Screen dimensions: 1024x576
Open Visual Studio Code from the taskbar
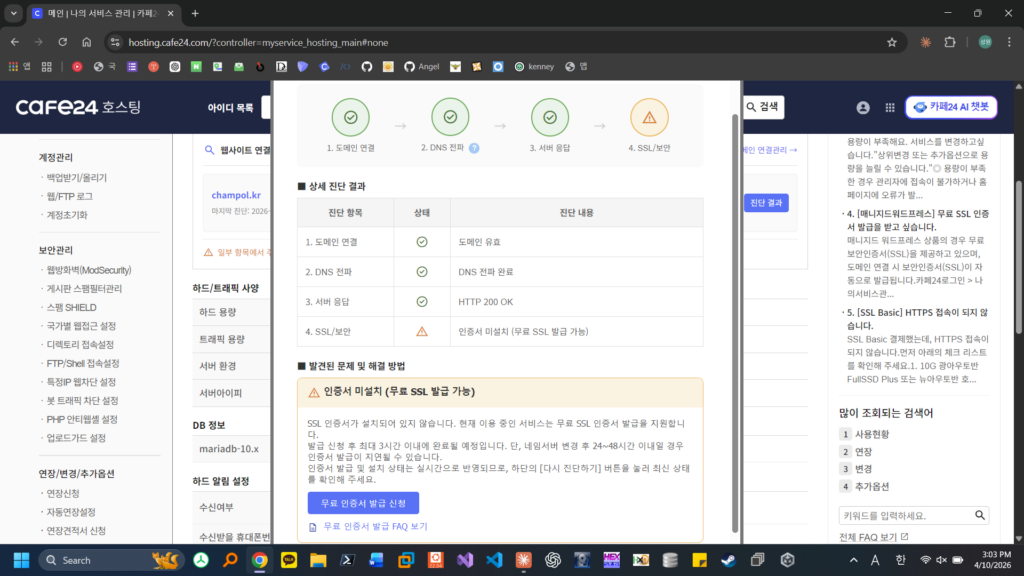(x=494, y=560)
